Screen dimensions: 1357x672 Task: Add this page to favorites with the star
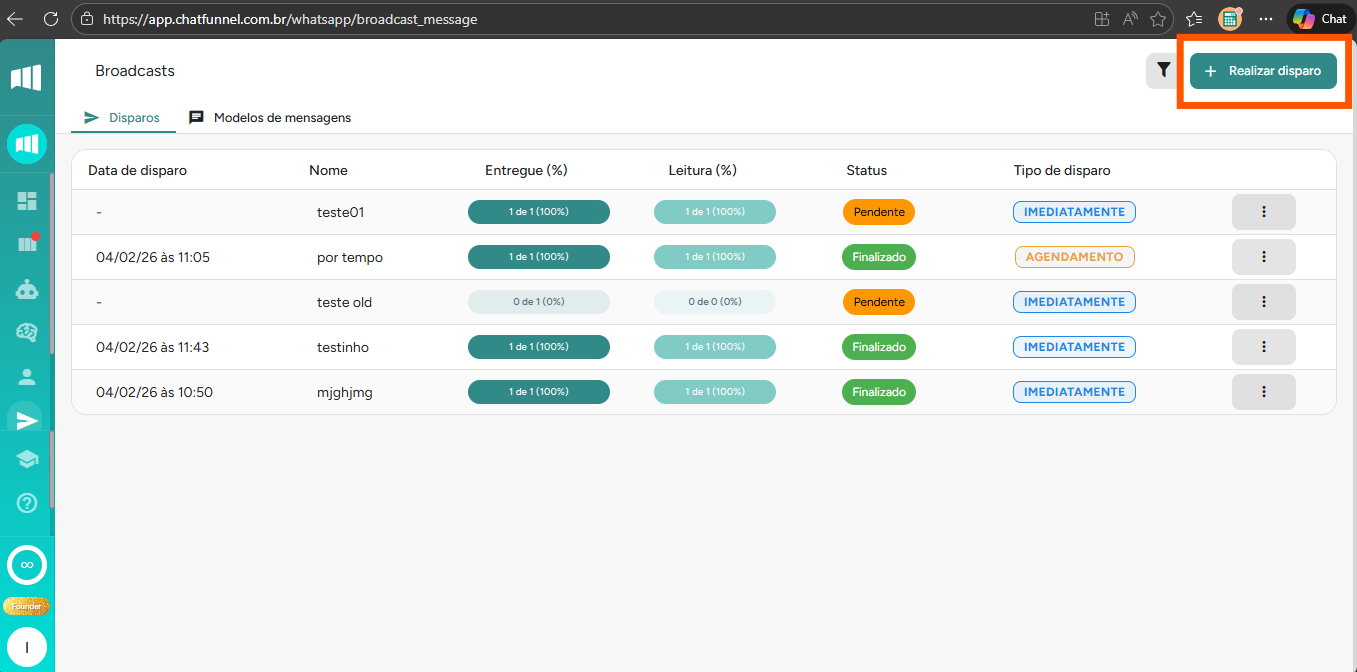click(1158, 19)
